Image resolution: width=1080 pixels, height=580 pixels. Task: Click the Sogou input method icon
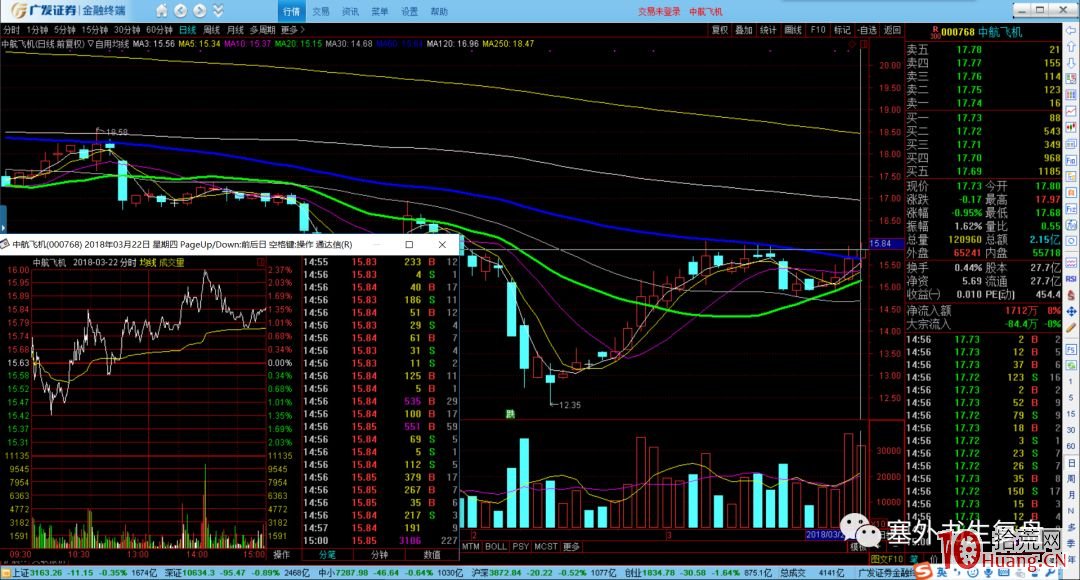tap(925, 572)
